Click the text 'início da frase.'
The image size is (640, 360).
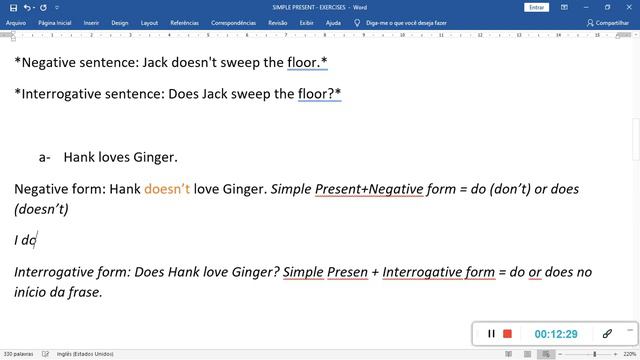[58, 292]
